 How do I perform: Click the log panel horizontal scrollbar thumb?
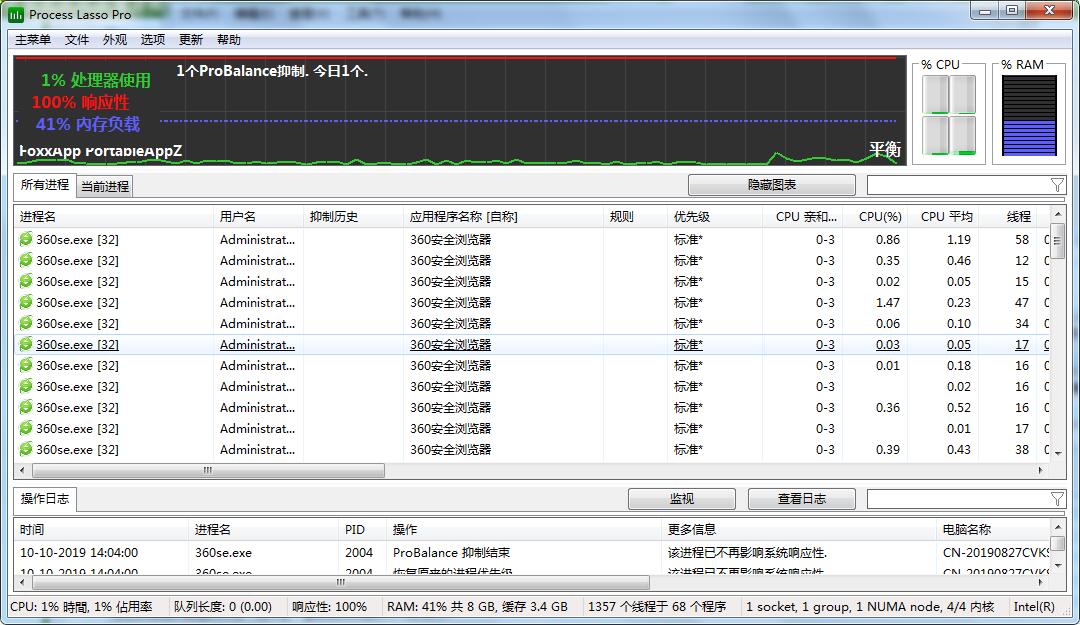click(x=341, y=582)
